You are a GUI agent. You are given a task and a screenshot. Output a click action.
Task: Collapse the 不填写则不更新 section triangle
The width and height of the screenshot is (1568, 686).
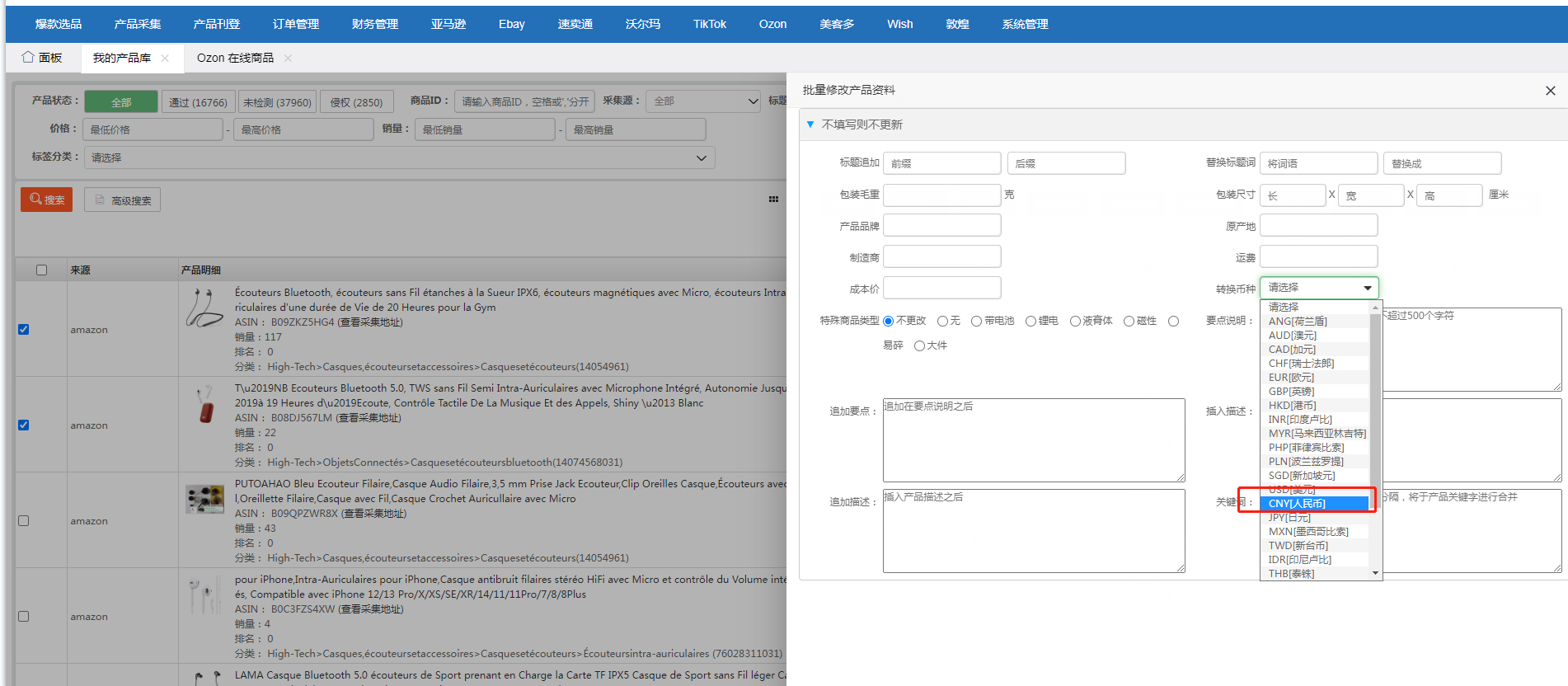[x=810, y=125]
